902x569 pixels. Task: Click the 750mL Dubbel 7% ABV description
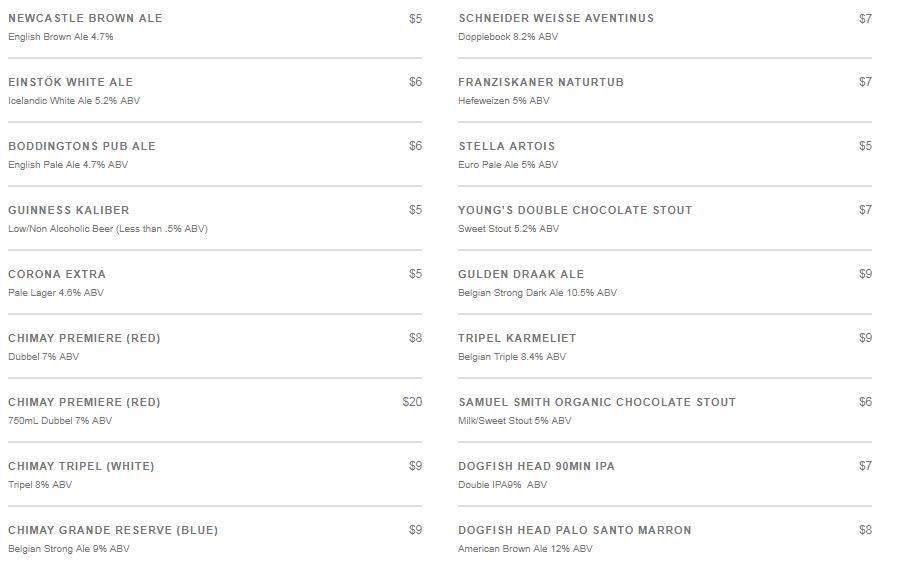click(x=60, y=421)
